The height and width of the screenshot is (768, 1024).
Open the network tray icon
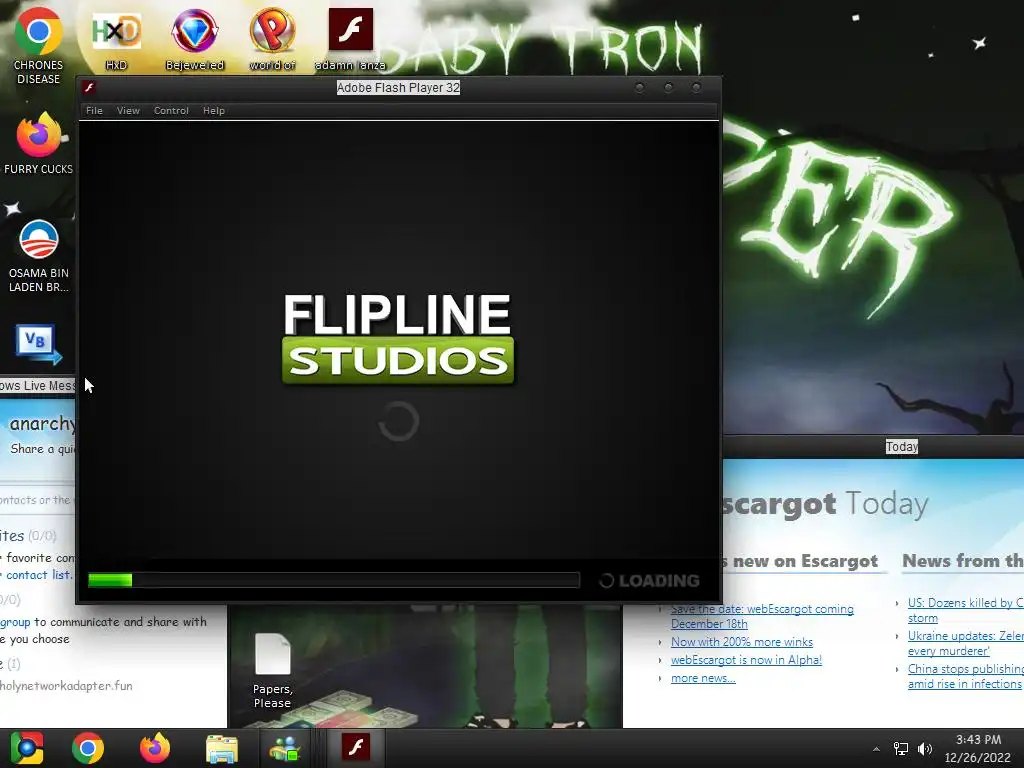tap(901, 749)
